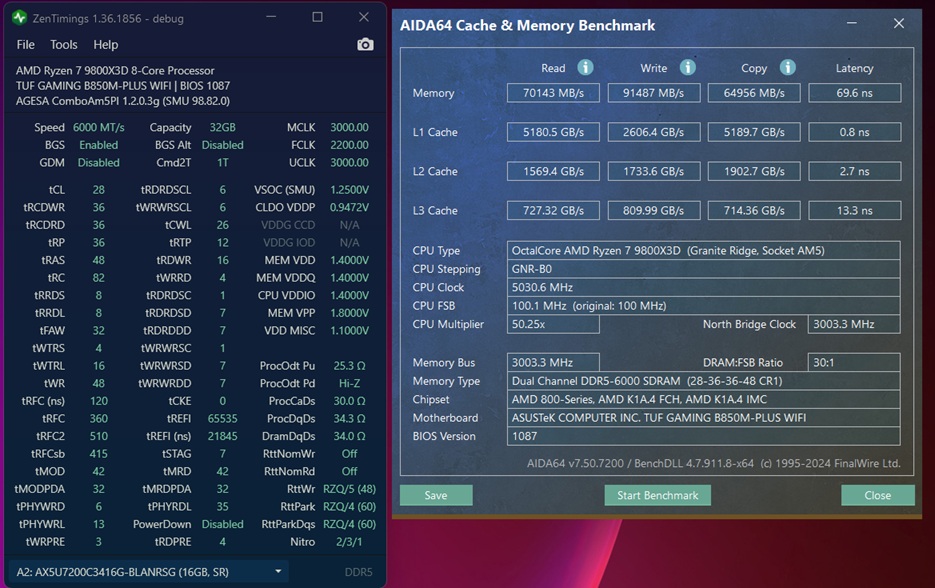The image size is (935, 588).
Task: Take screenshot with ZenTimings camera icon
Action: [x=365, y=45]
